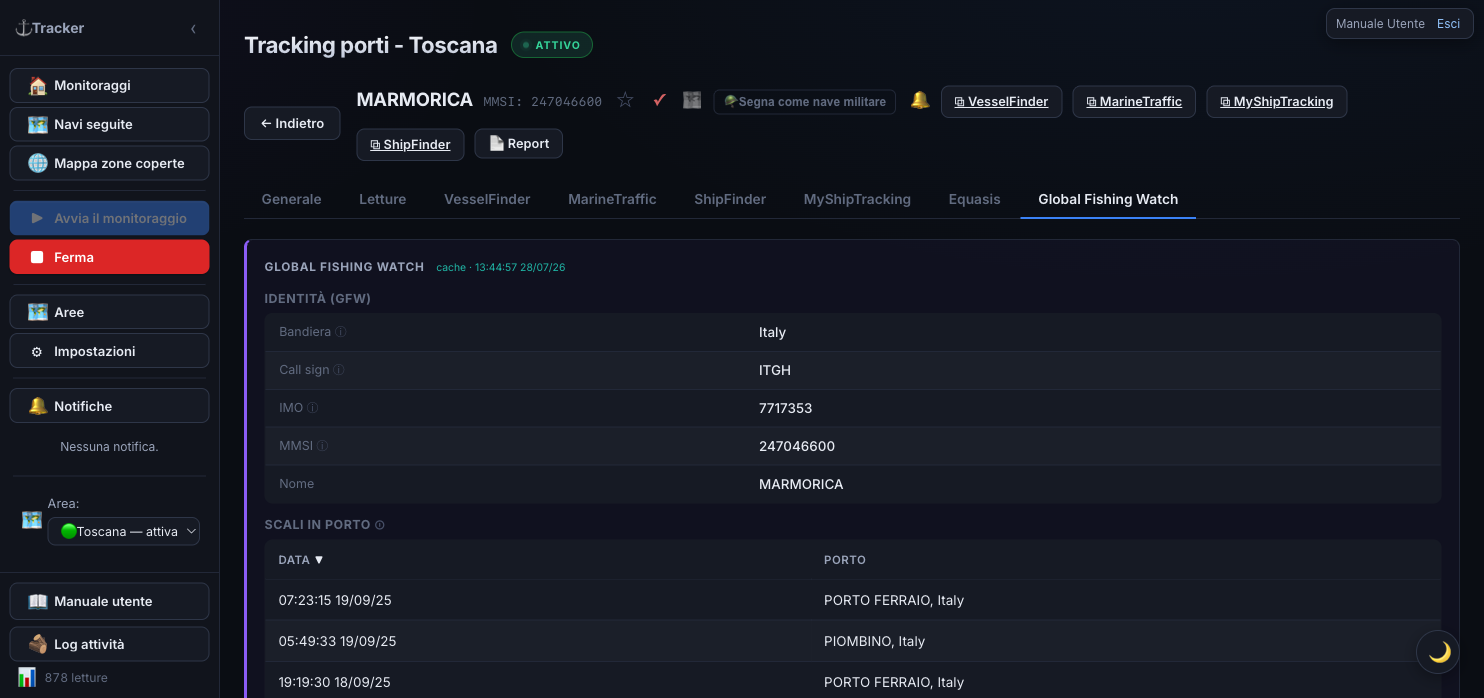Click the red Ferma button
The width and height of the screenshot is (1484, 698).
click(x=110, y=257)
